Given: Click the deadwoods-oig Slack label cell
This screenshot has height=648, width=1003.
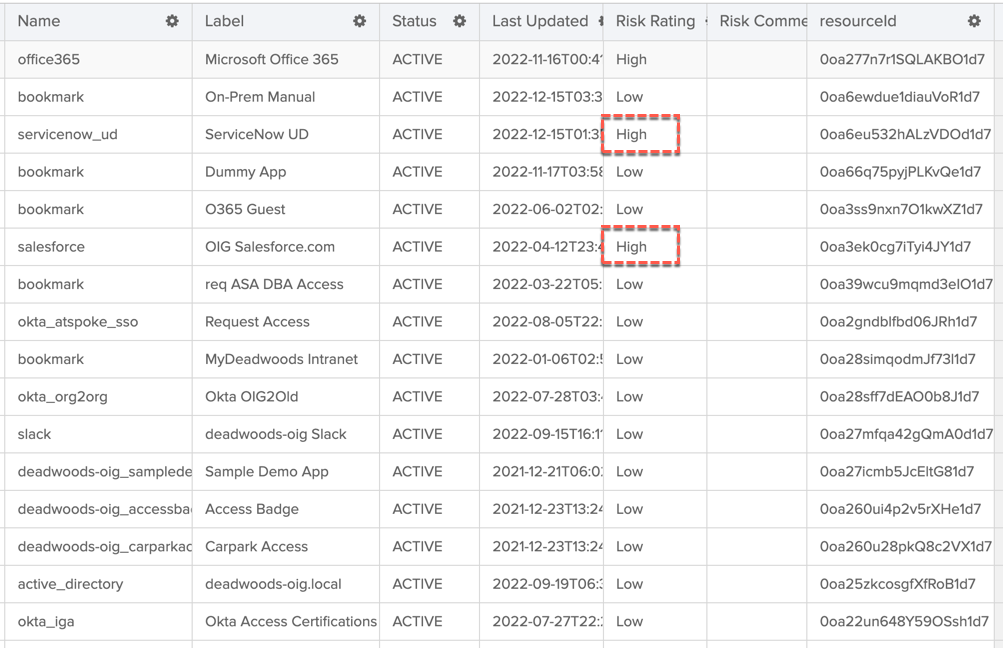Looking at the screenshot, I should point(276,434).
